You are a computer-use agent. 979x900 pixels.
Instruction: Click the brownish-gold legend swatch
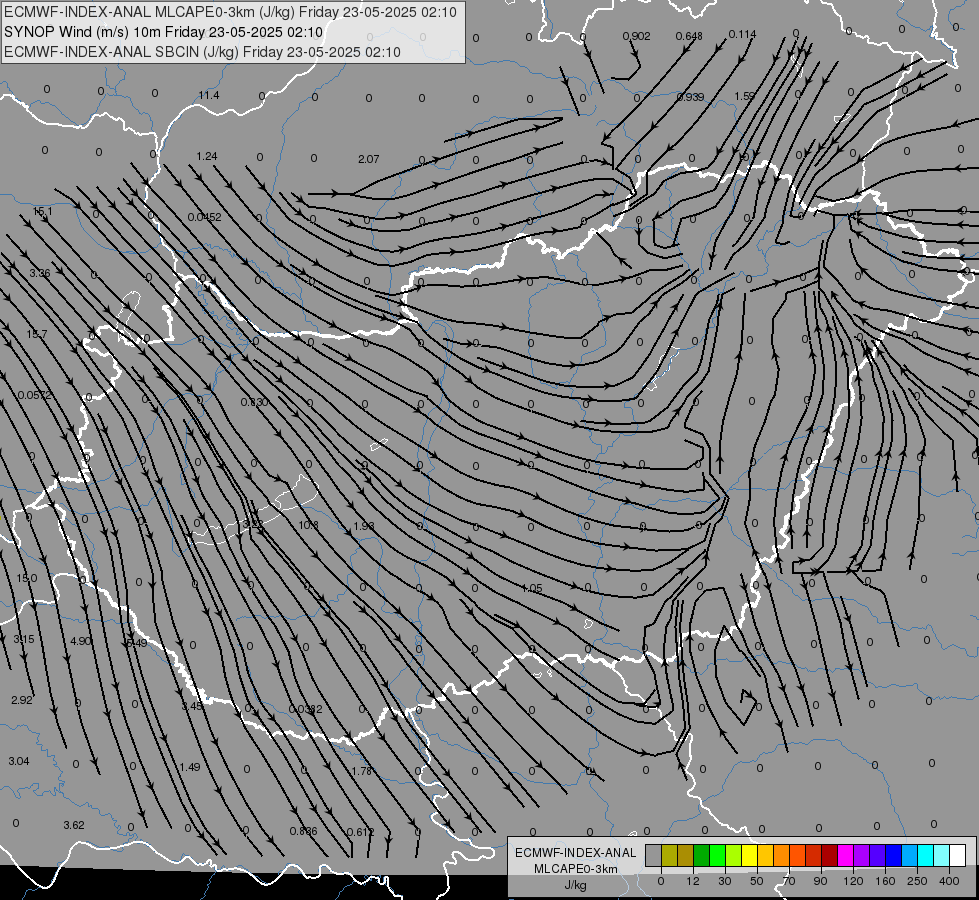[x=686, y=855]
